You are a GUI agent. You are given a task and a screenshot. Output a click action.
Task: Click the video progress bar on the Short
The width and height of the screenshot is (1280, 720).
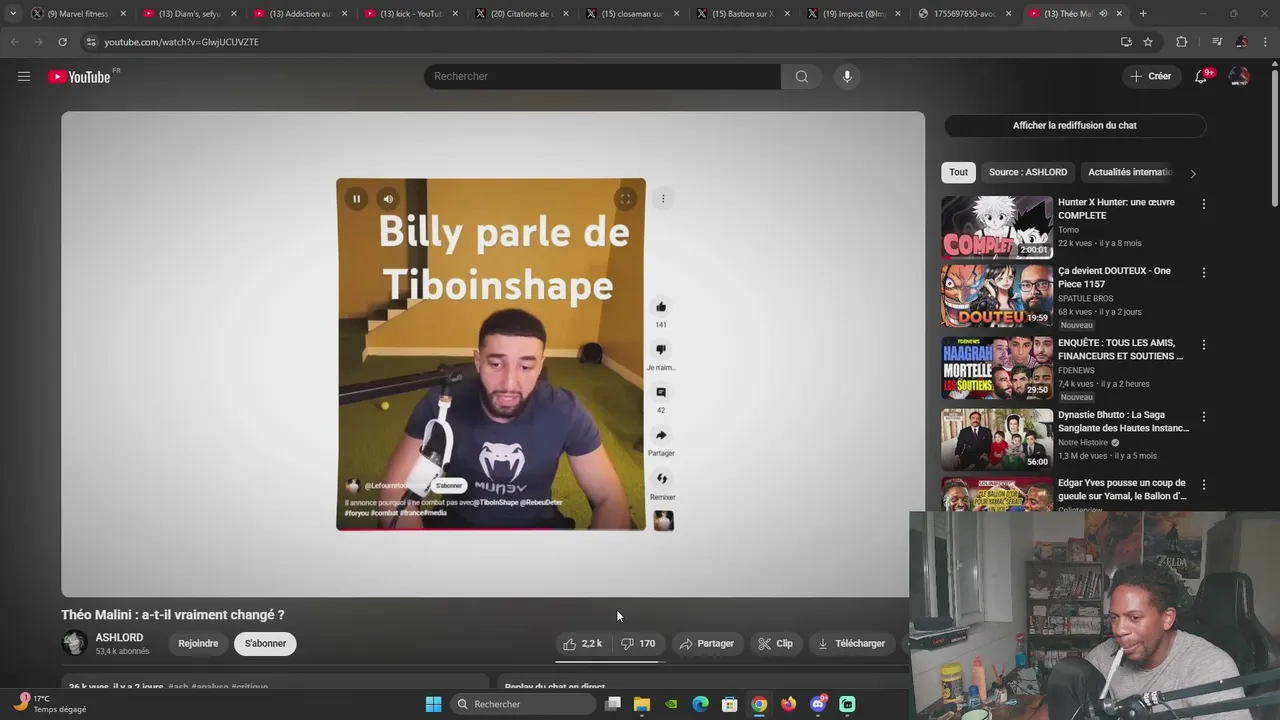491,529
